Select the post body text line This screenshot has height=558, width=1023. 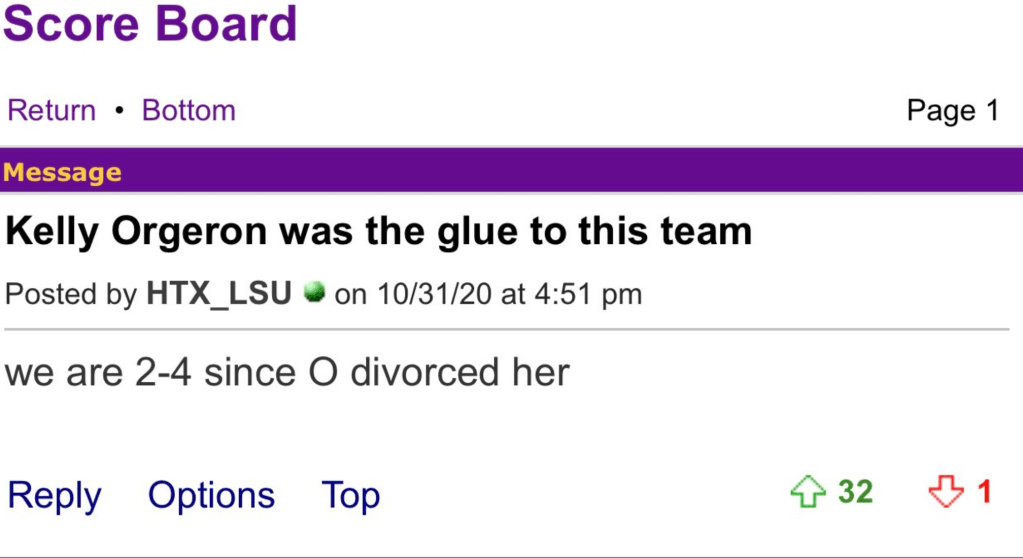tap(287, 373)
